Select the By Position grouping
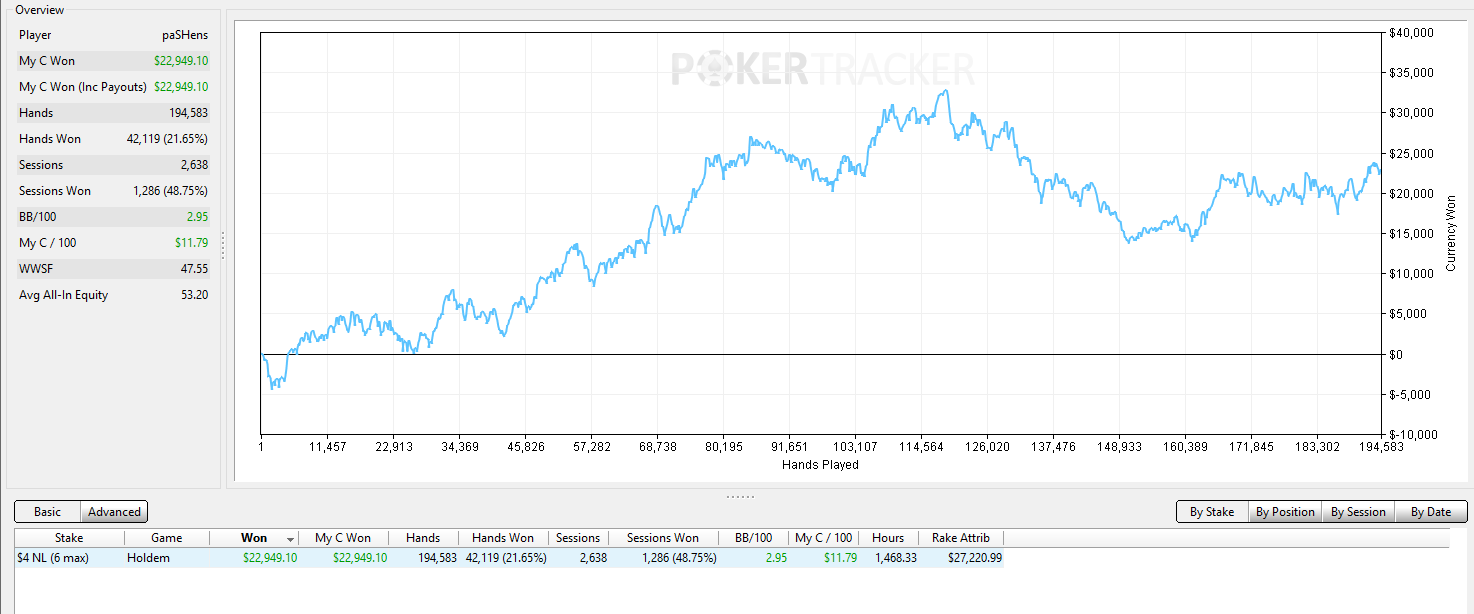Screen dimensions: 1474x614 pos(1285,512)
